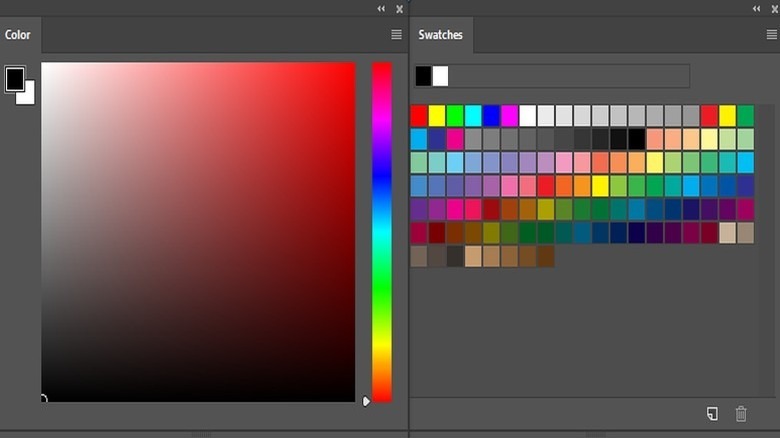780x438 pixels.
Task: Choose the yellow swatch in first row
Action: click(437, 116)
